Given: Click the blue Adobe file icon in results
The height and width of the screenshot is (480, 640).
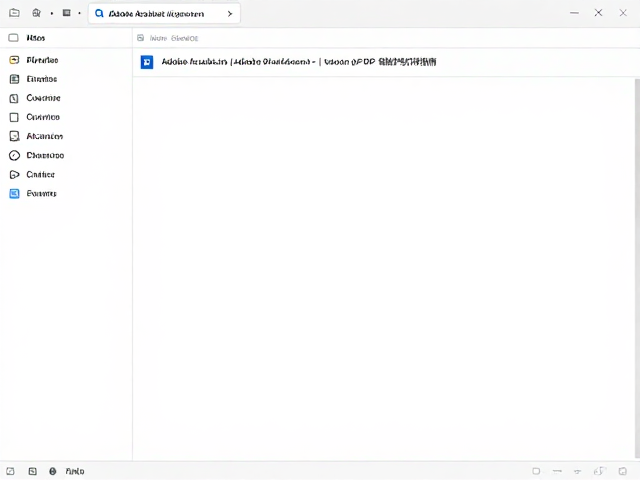Looking at the screenshot, I should [147, 62].
